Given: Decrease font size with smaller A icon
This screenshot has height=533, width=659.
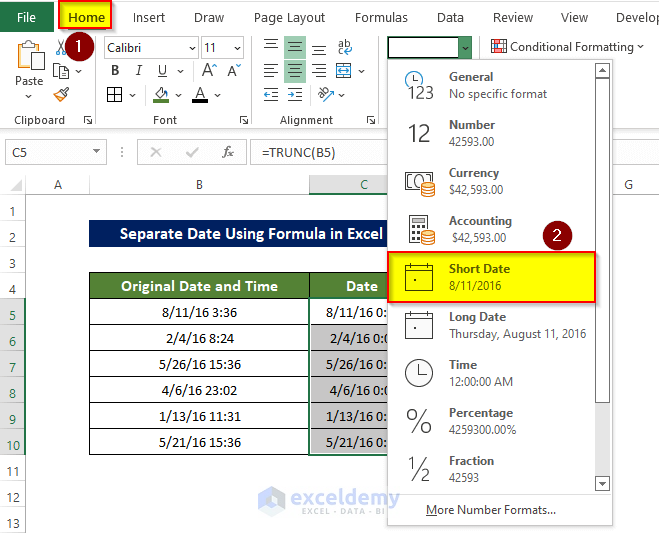Looking at the screenshot, I should 234,70.
